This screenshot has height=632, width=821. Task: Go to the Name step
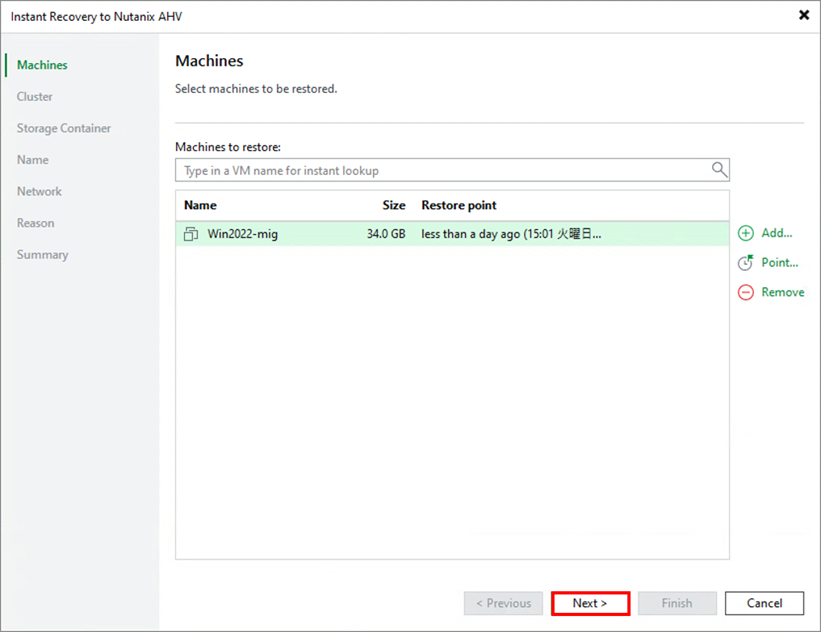click(32, 160)
